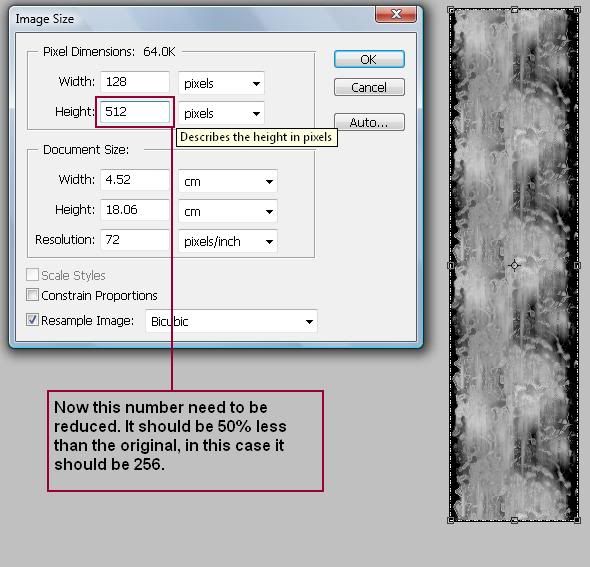
Task: Open the Bicubic resample method dropdown
Action: point(231,321)
